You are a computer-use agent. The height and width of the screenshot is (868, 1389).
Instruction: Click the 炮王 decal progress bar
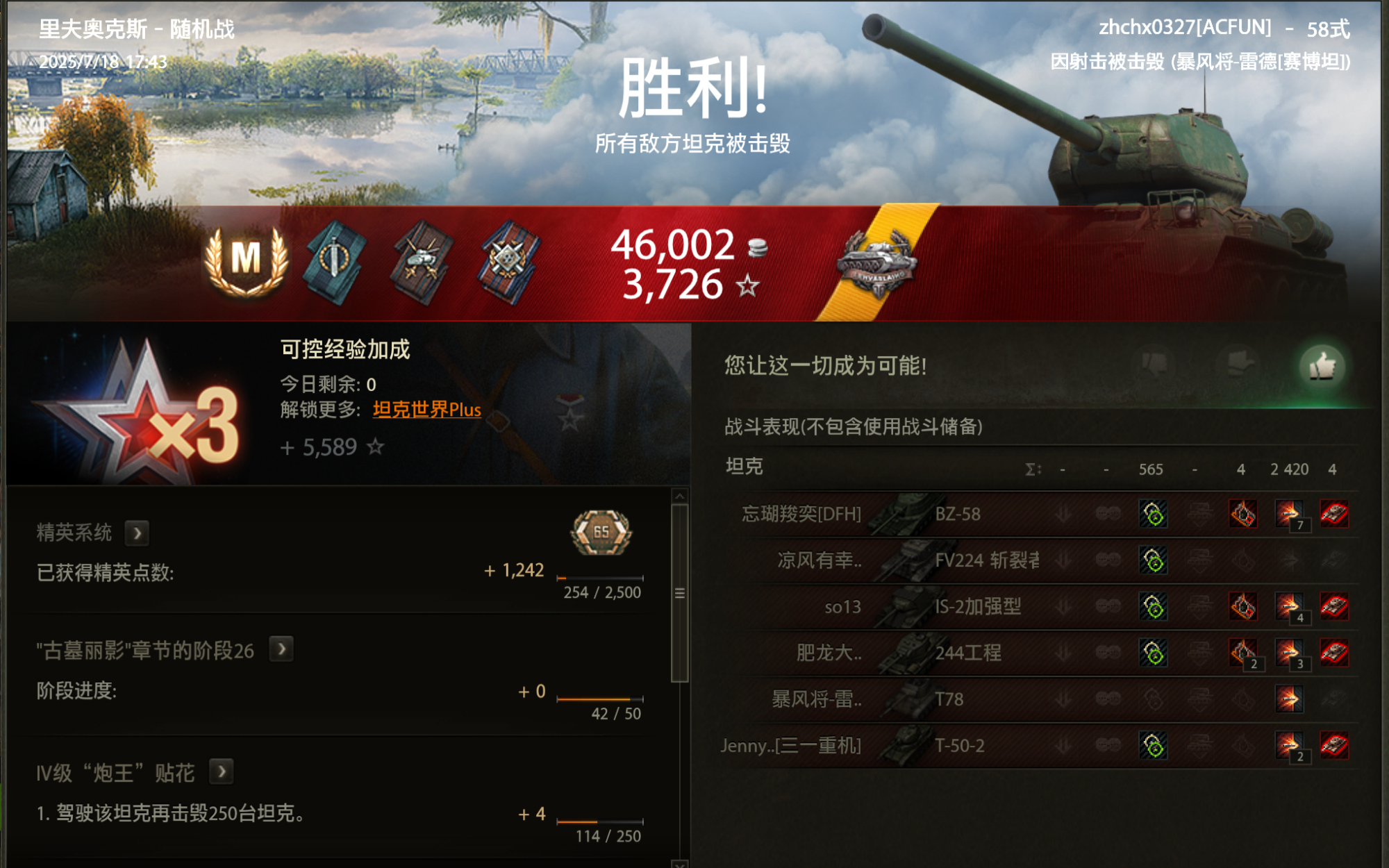click(x=600, y=822)
